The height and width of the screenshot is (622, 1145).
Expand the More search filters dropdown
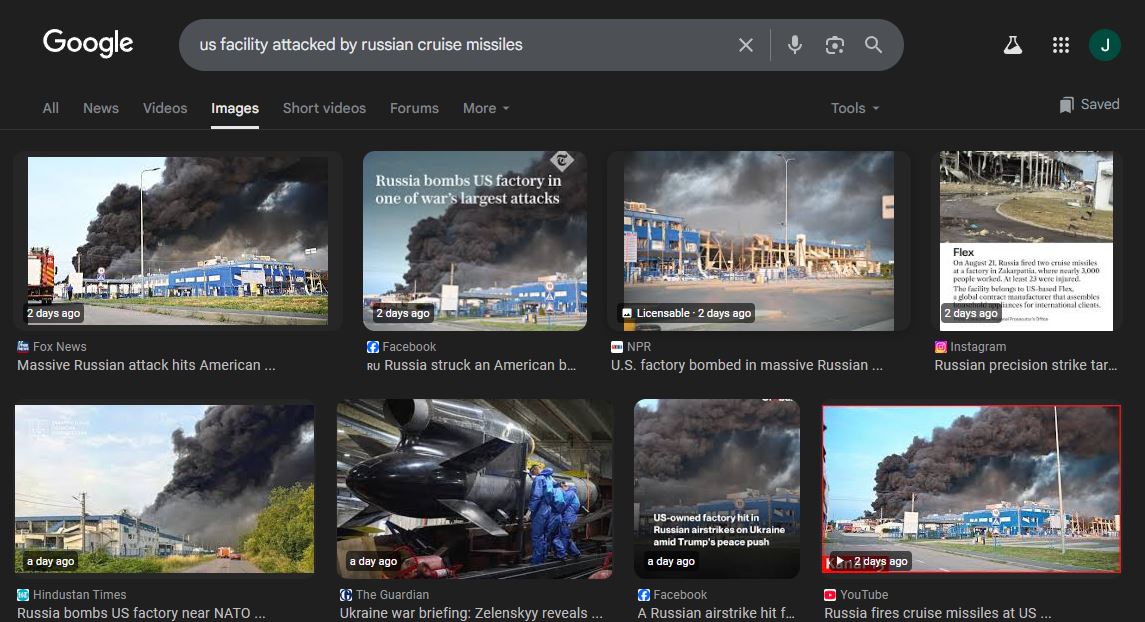point(486,108)
